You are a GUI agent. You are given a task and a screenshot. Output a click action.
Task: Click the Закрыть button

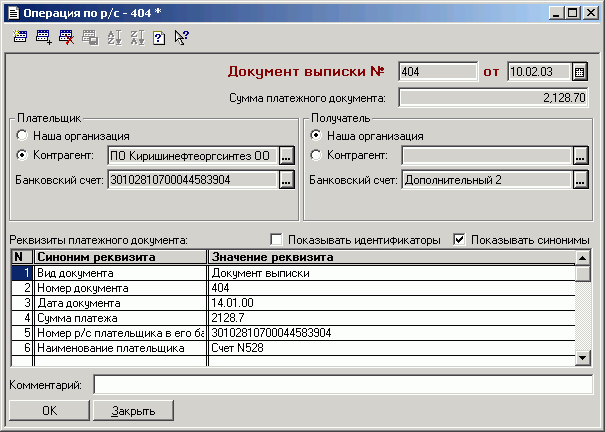(x=134, y=411)
